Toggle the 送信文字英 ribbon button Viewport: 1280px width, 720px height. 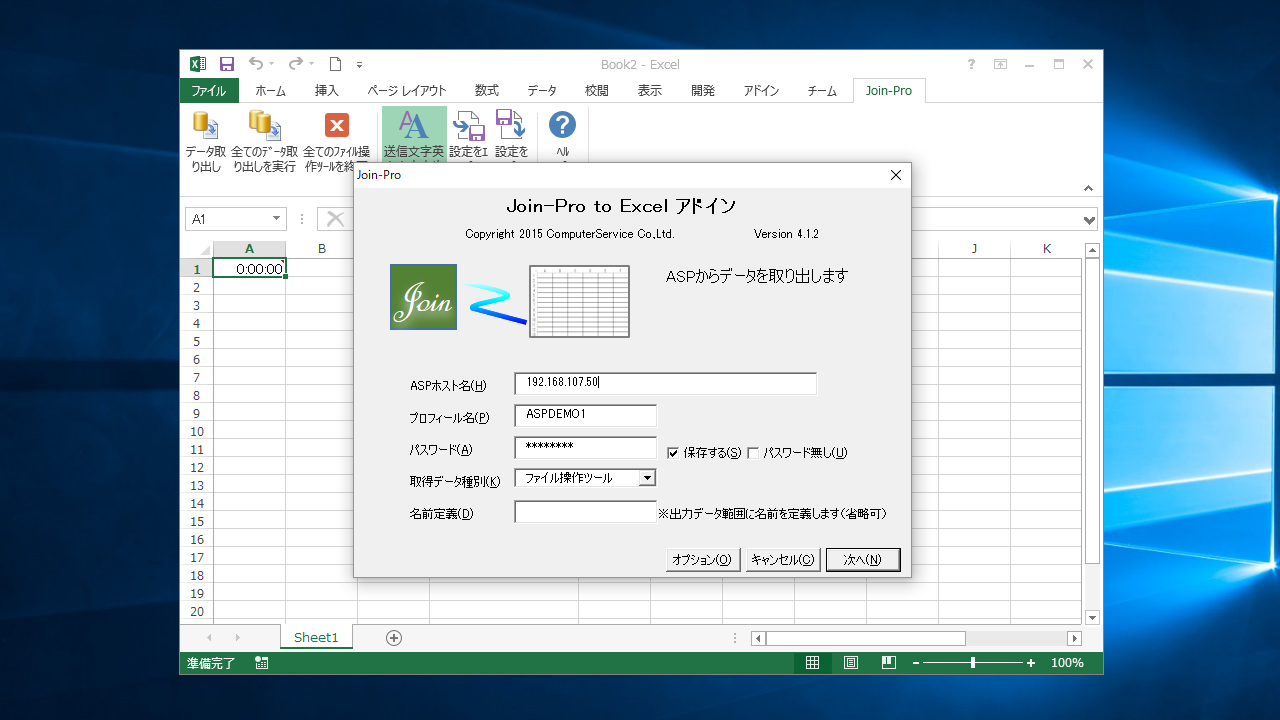414,135
